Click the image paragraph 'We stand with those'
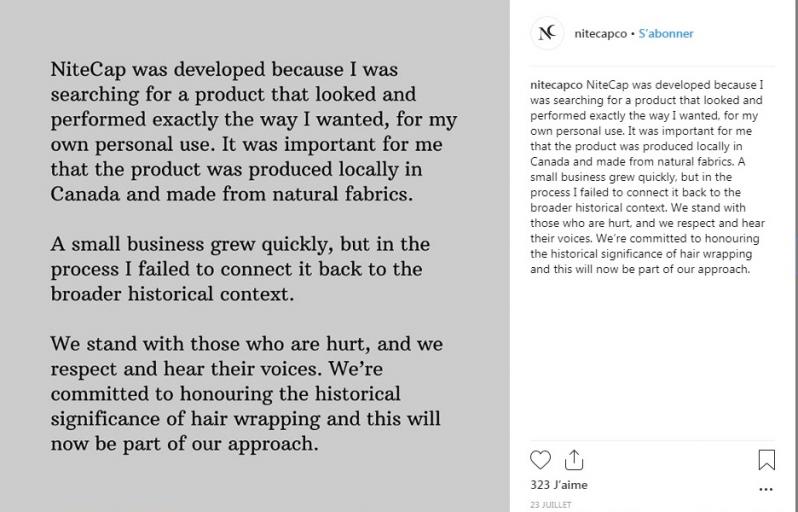798x512 pixels. point(246,393)
